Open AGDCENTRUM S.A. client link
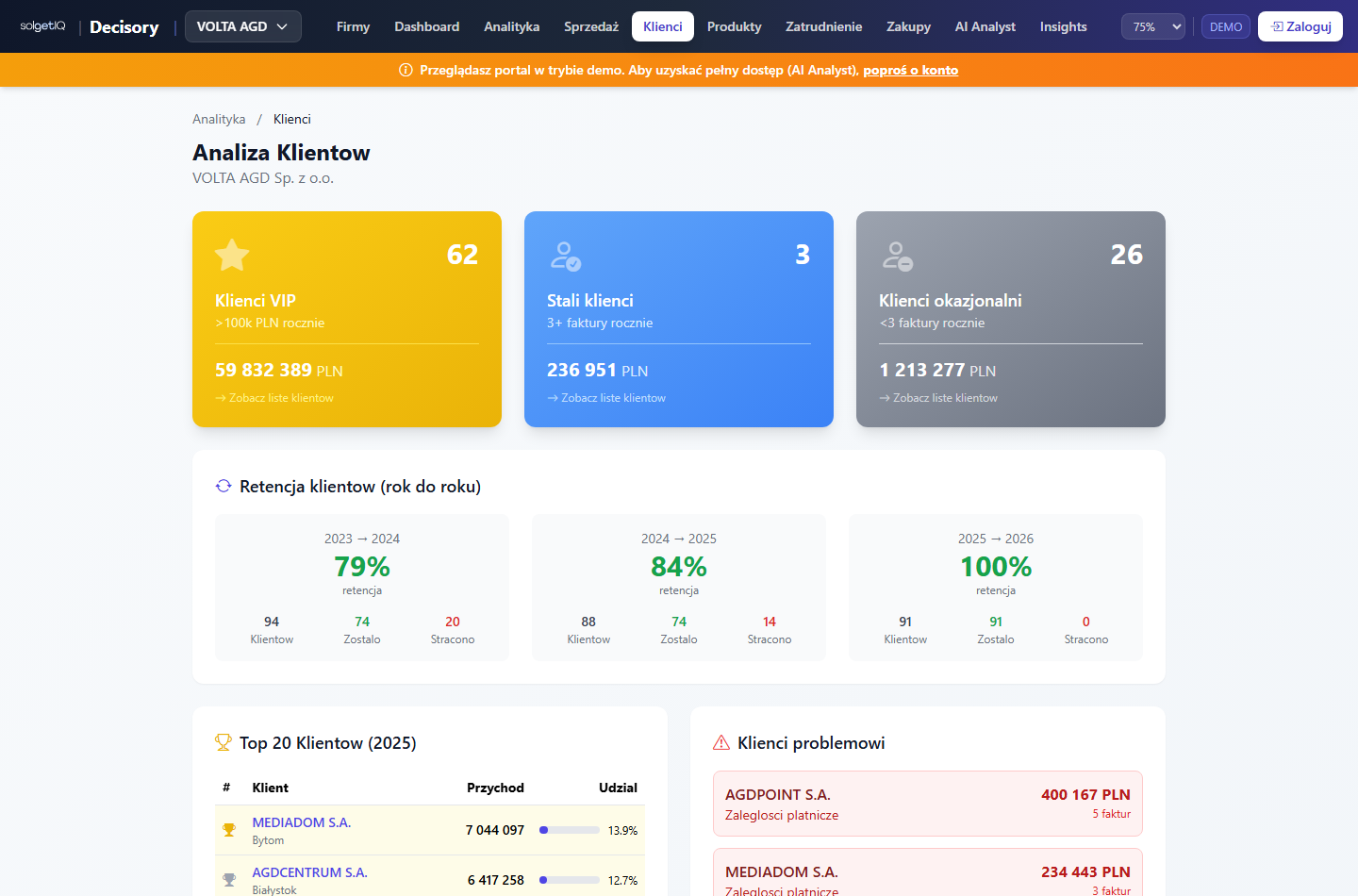The image size is (1358, 896). 310,872
